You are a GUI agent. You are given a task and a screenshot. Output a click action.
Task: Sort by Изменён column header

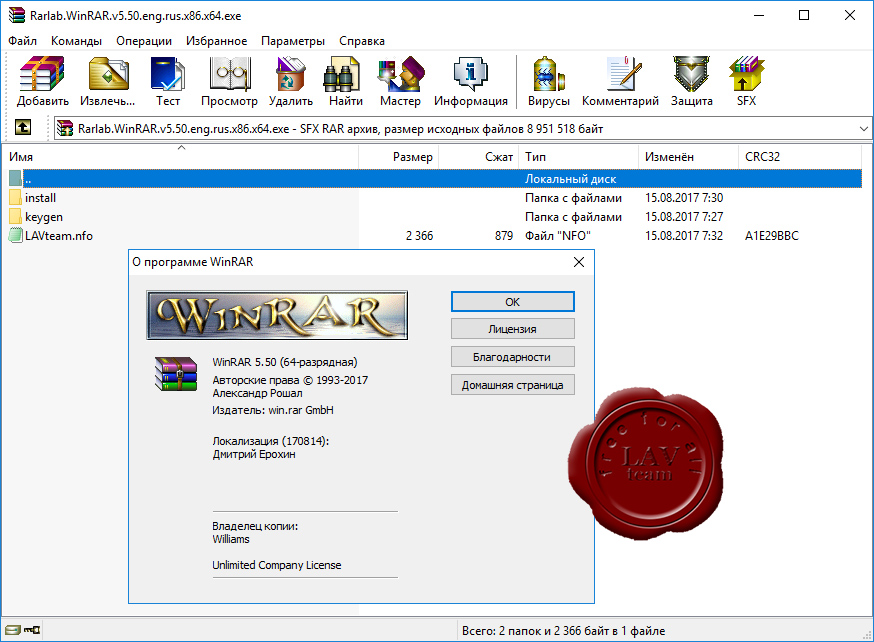click(x=688, y=157)
